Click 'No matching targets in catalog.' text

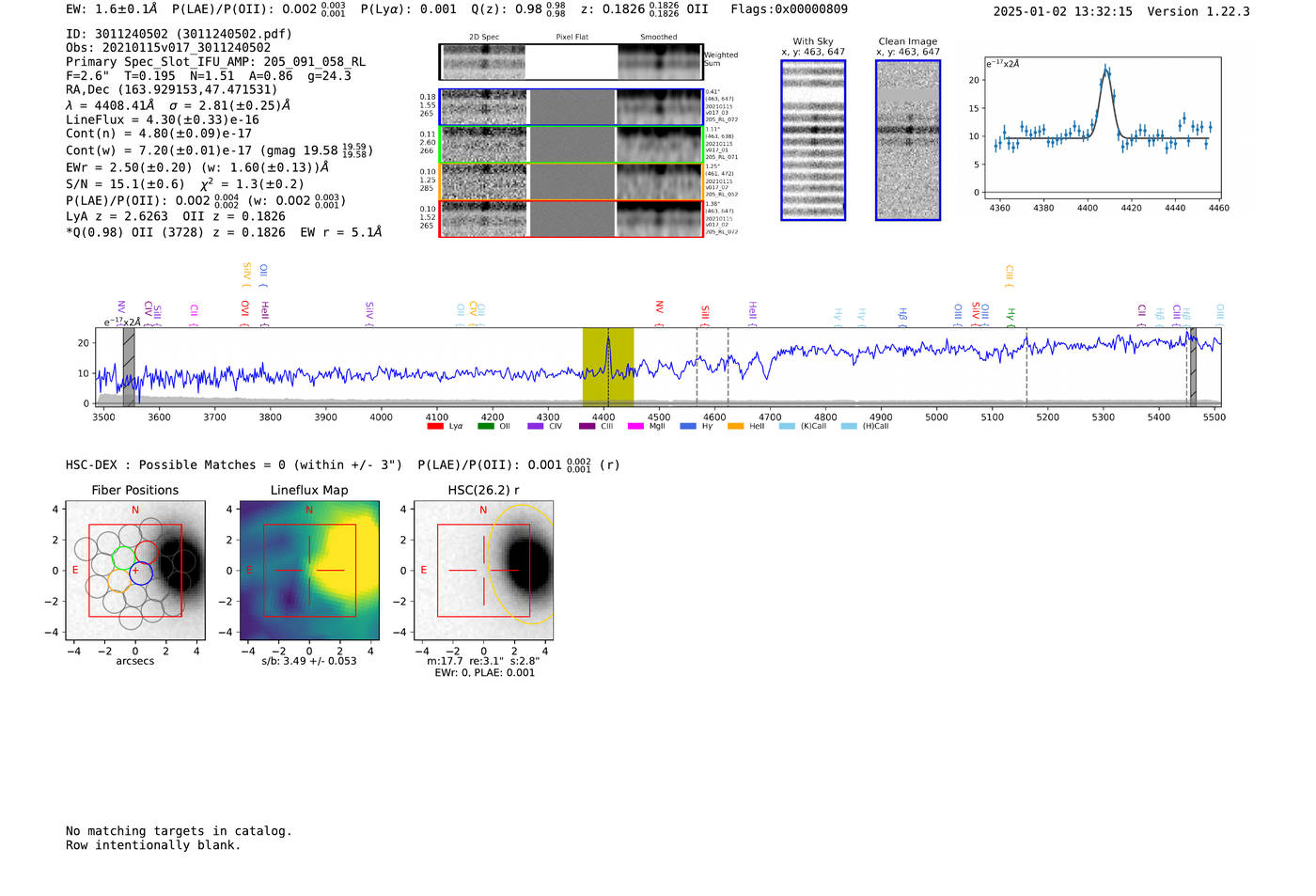[x=179, y=831]
